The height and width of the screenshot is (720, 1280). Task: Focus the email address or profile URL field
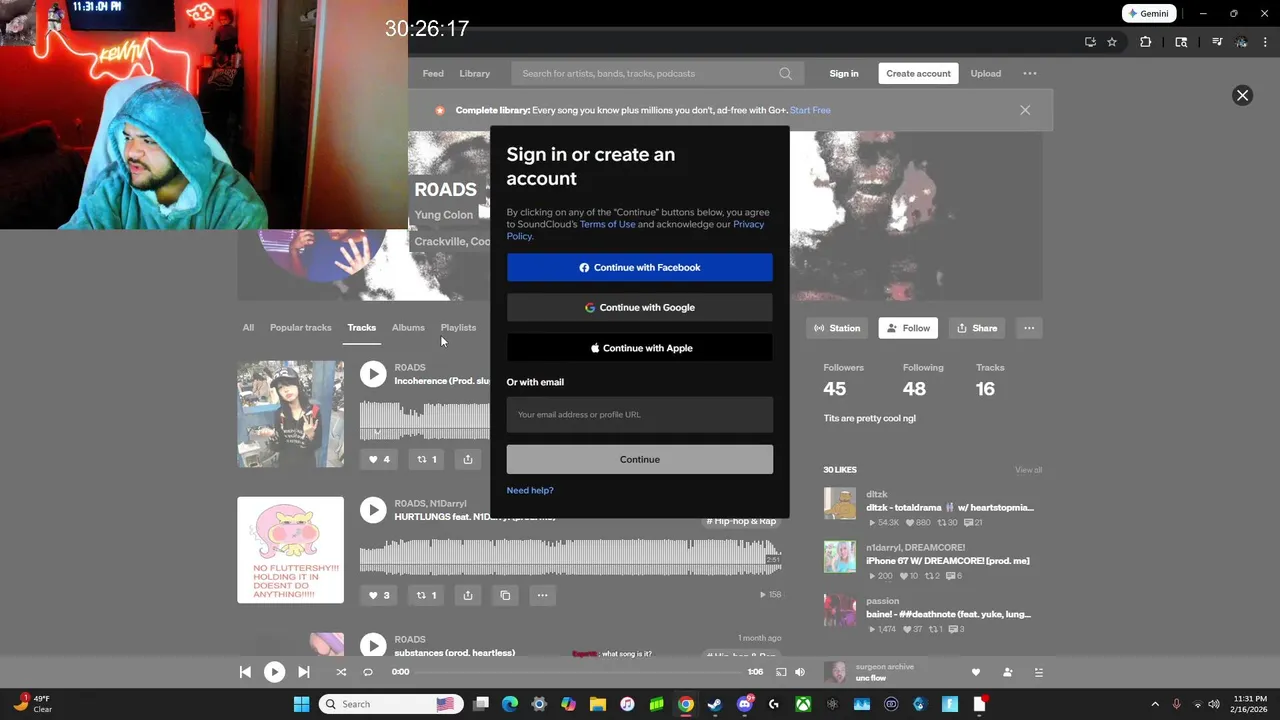pyautogui.click(x=640, y=414)
